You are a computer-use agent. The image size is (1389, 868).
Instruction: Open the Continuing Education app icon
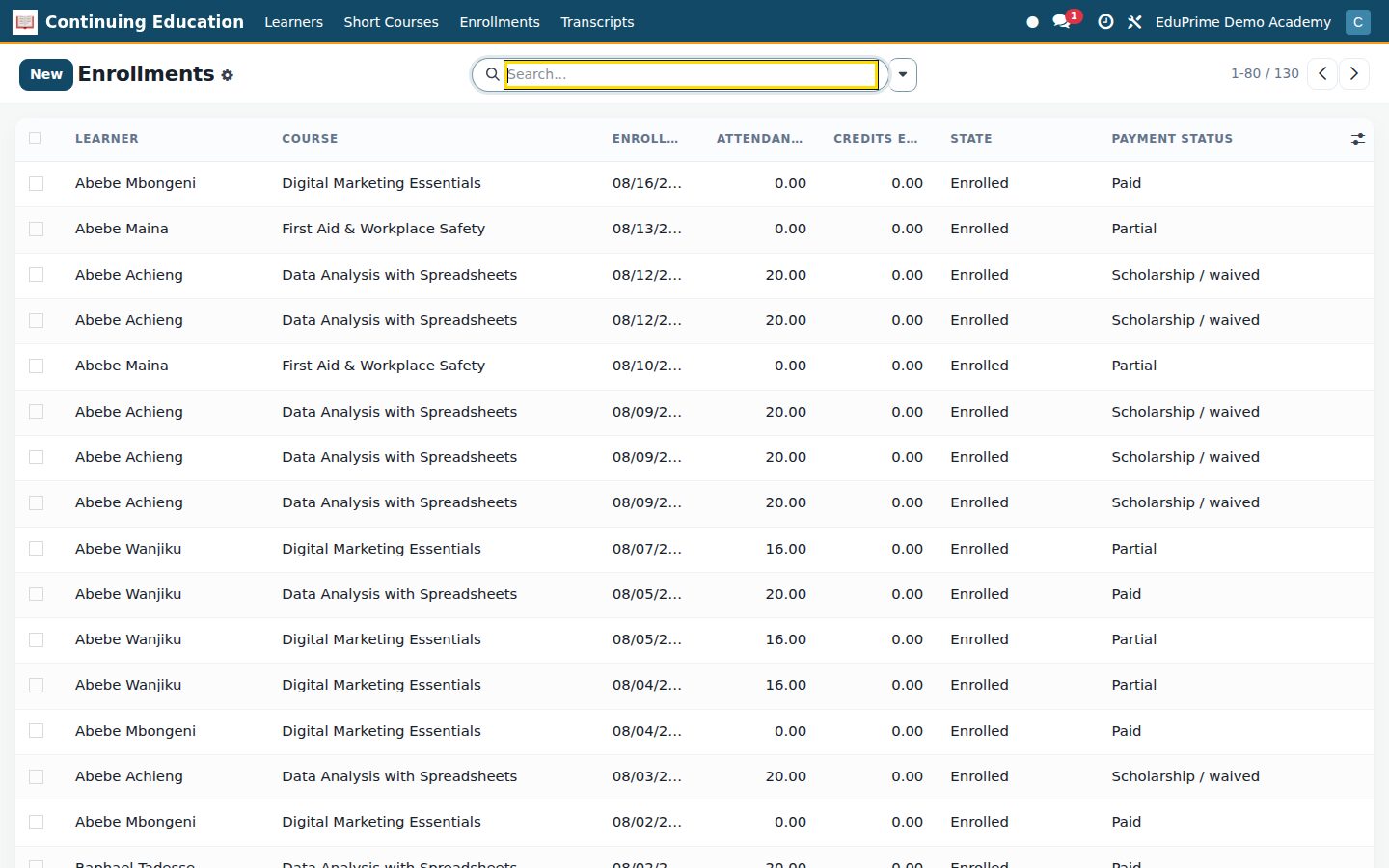point(25,21)
